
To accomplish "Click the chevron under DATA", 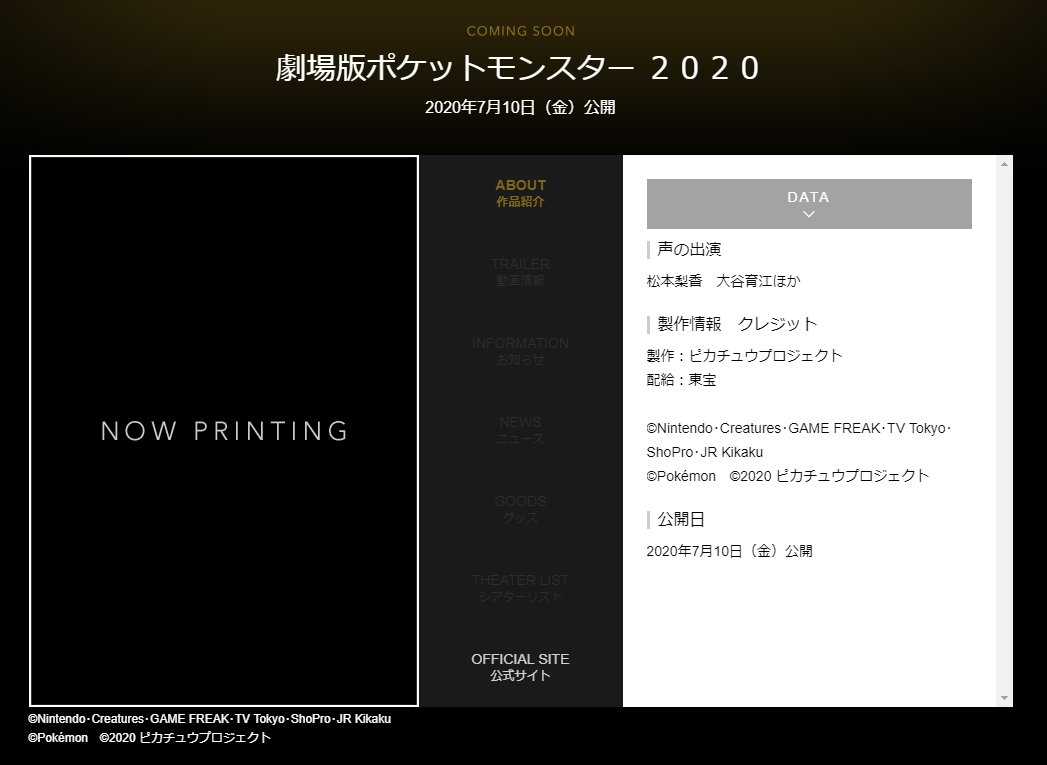I will pyautogui.click(x=809, y=214).
